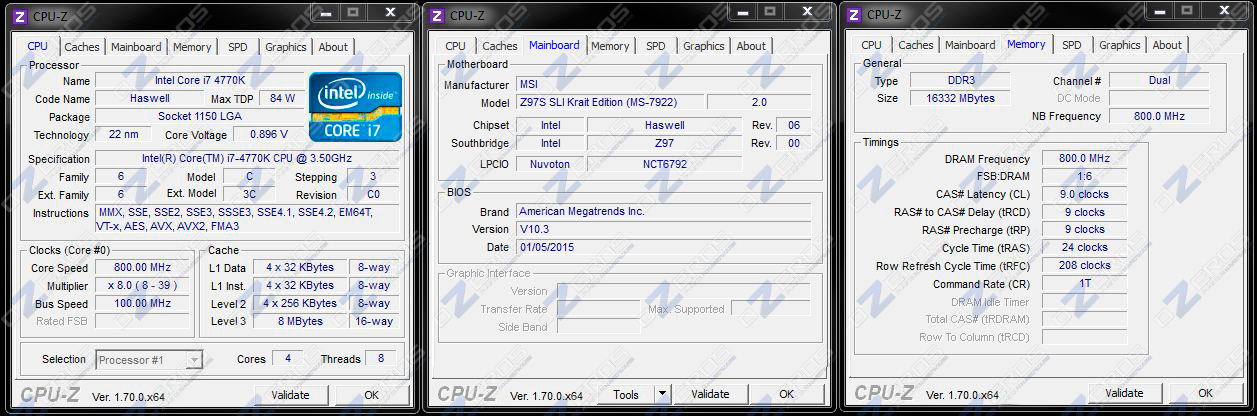
Task: Open the Tools dropdown arrow in Mainboard window
Action: pos(663,395)
